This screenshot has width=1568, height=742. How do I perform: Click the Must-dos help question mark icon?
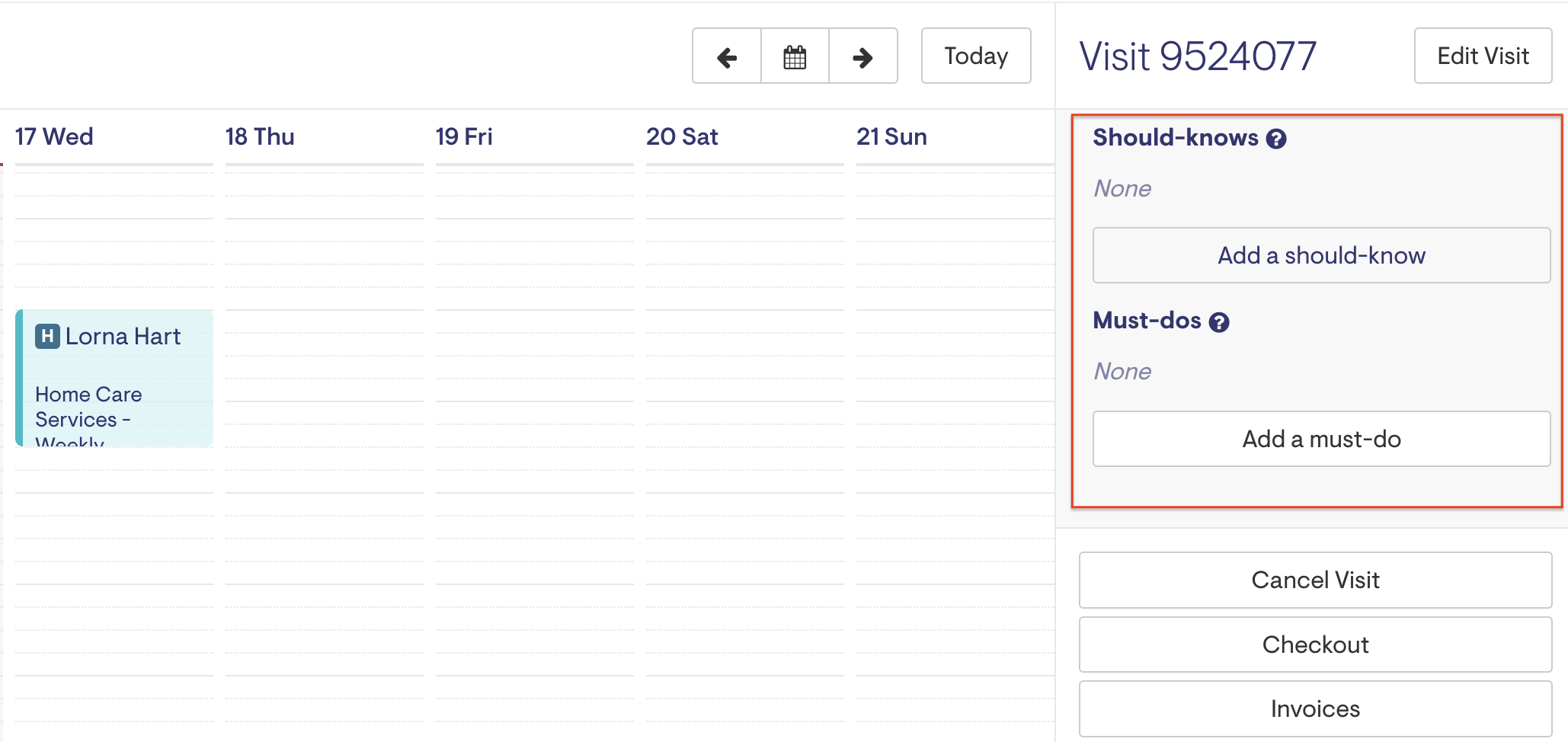point(1219,322)
